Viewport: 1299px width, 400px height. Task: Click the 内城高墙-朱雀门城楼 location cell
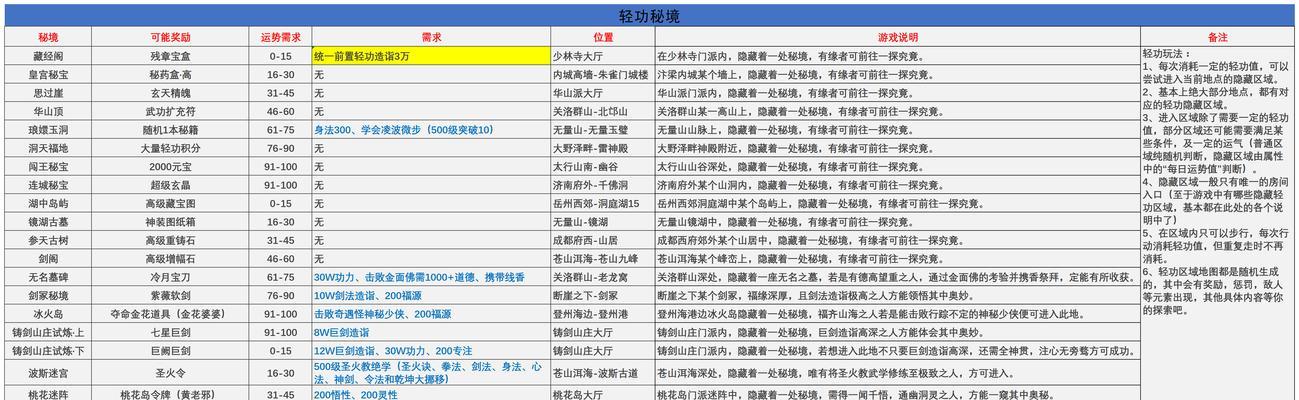tap(602, 75)
